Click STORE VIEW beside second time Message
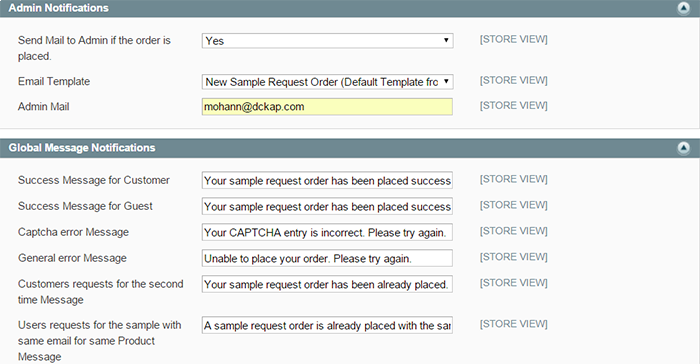This screenshot has height=364, width=700. coord(513,283)
